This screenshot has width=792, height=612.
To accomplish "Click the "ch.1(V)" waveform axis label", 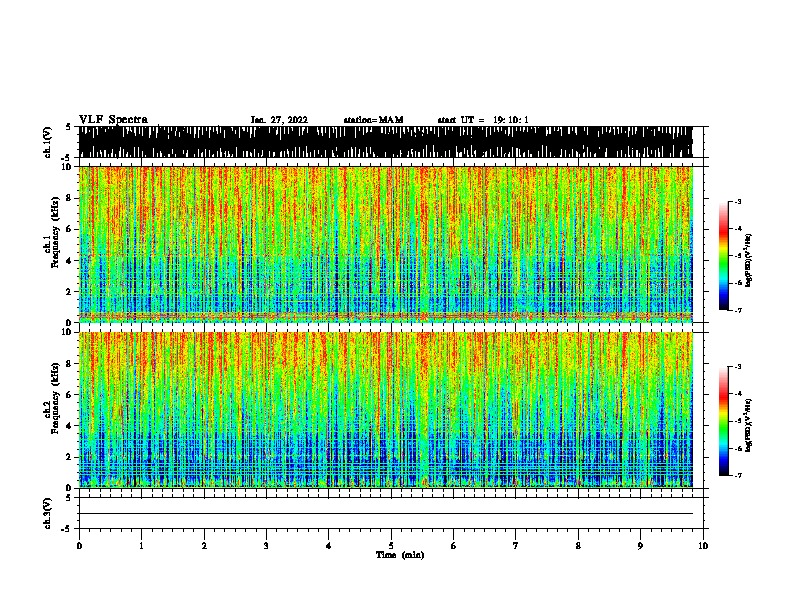I will coord(47,142).
